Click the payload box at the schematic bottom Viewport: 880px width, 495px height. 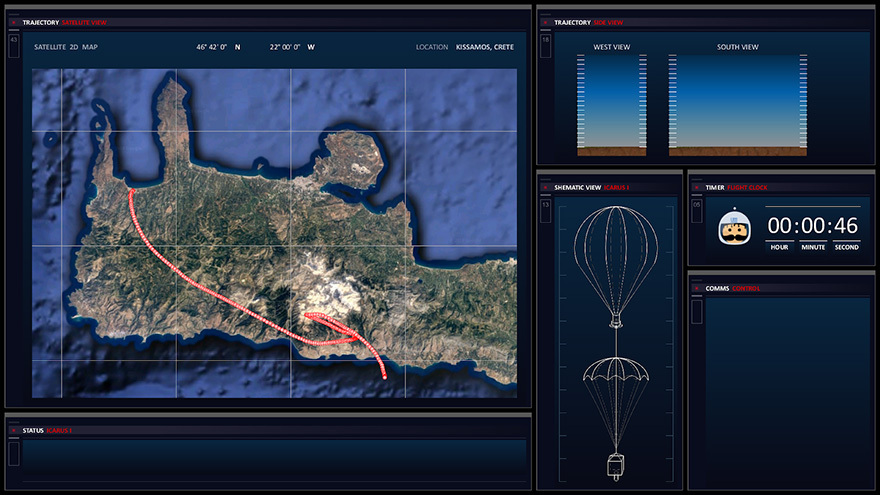617,466
